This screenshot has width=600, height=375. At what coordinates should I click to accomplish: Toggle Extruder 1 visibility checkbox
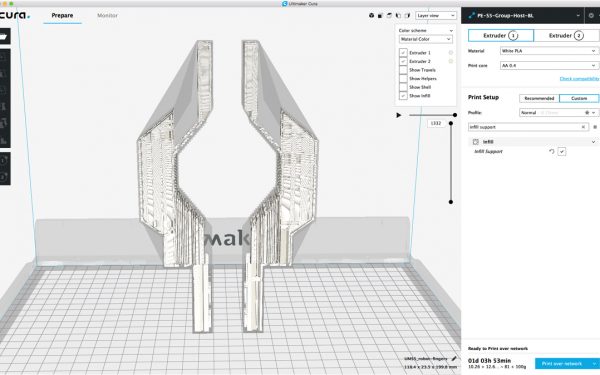click(403, 52)
